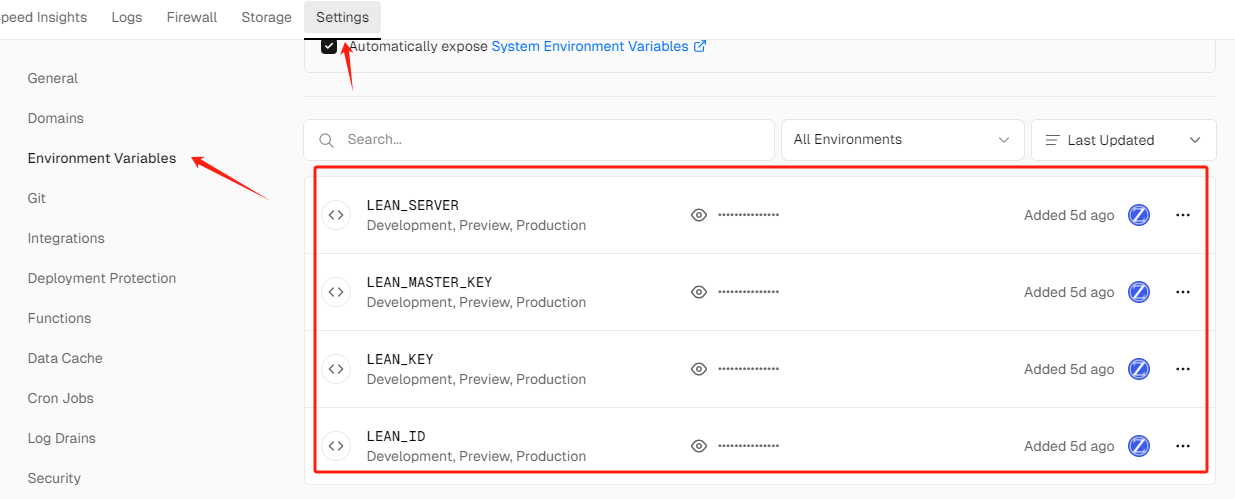Switch to the Storage tab
The width and height of the screenshot is (1235, 499).
point(266,17)
